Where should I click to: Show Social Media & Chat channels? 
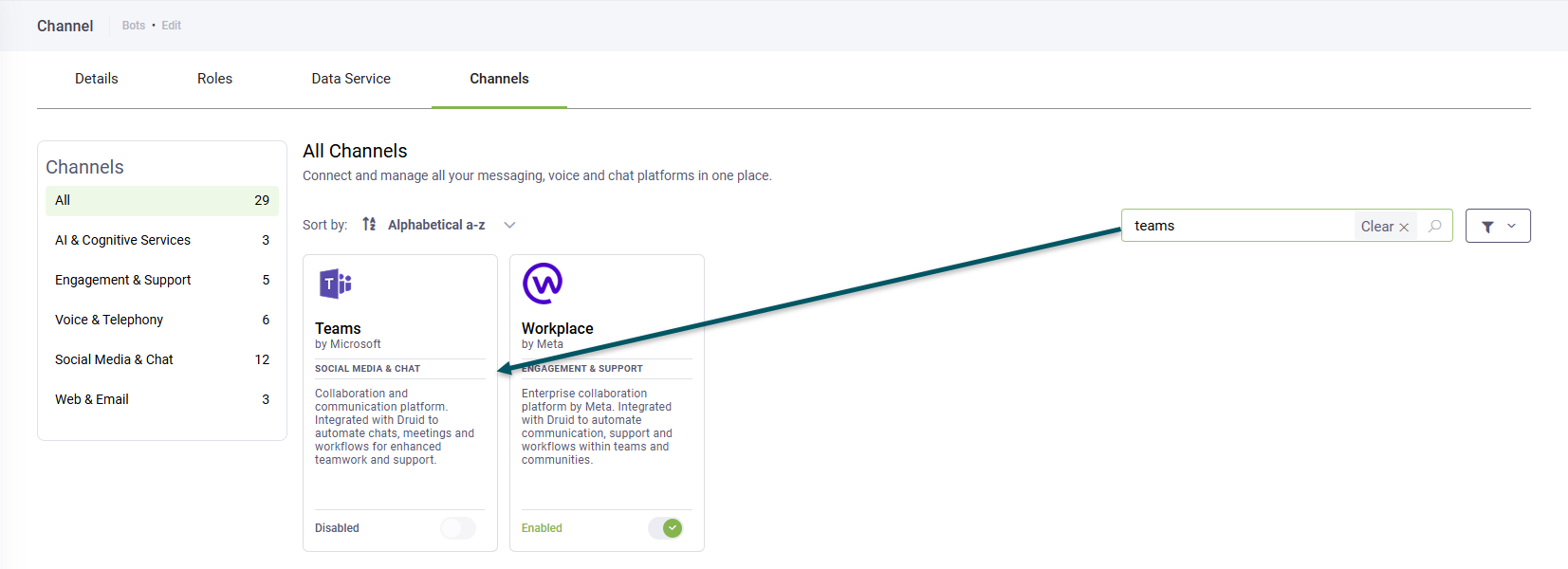[114, 359]
